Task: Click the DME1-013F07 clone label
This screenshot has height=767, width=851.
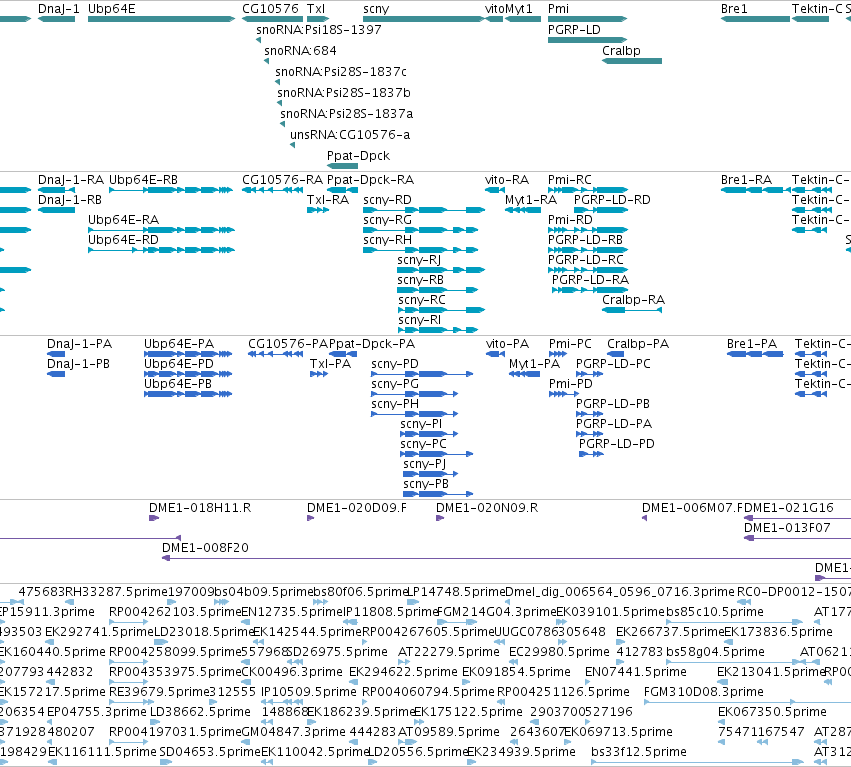Action: coord(787,528)
